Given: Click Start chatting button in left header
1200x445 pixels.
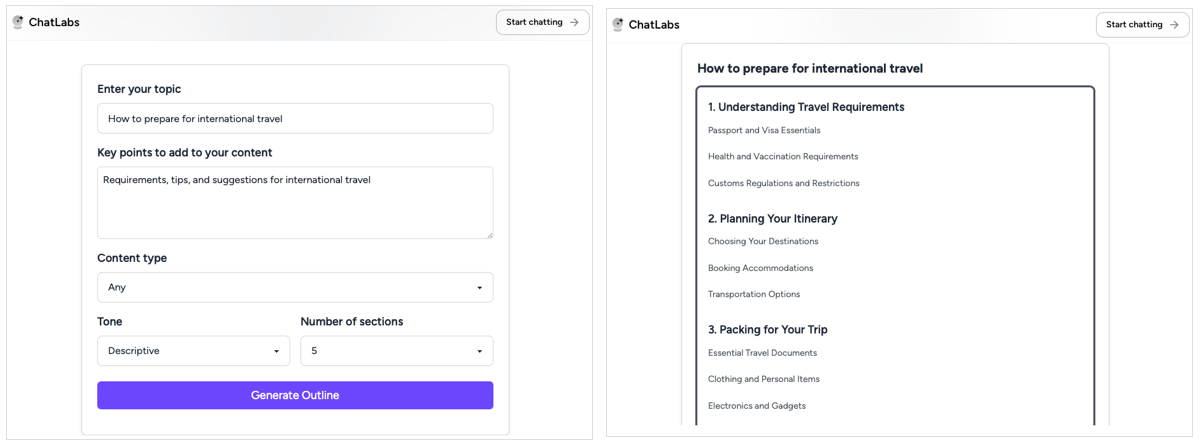Looking at the screenshot, I should tap(542, 22).
